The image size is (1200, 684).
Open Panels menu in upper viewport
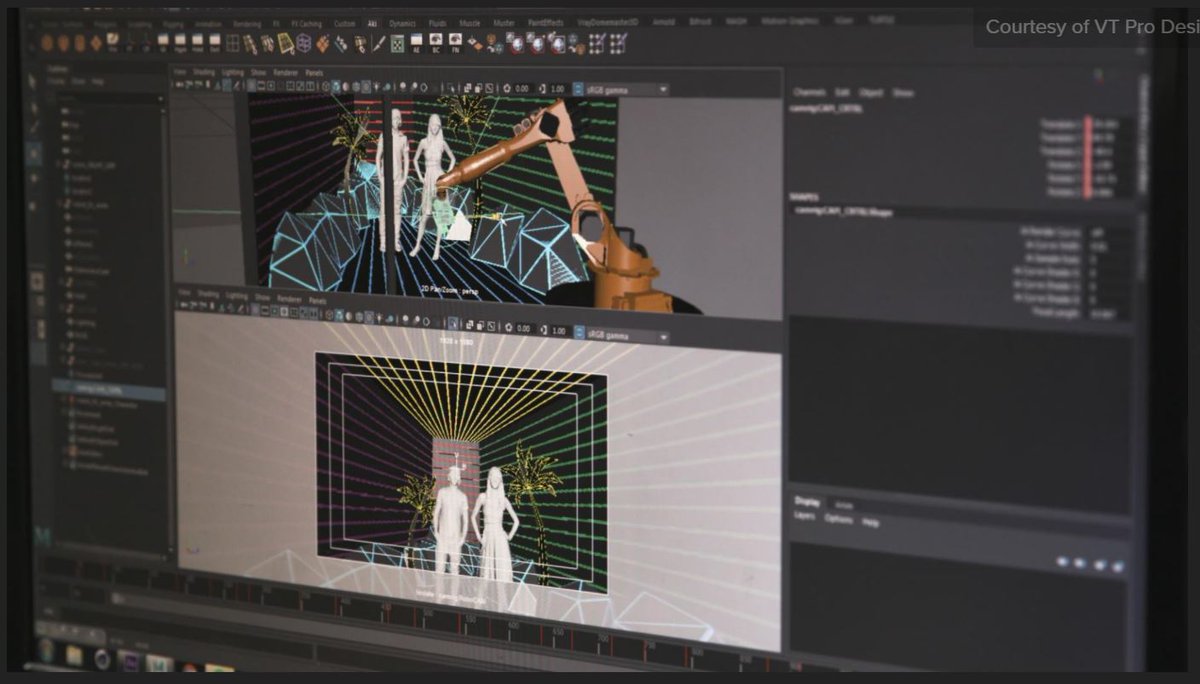pos(314,73)
